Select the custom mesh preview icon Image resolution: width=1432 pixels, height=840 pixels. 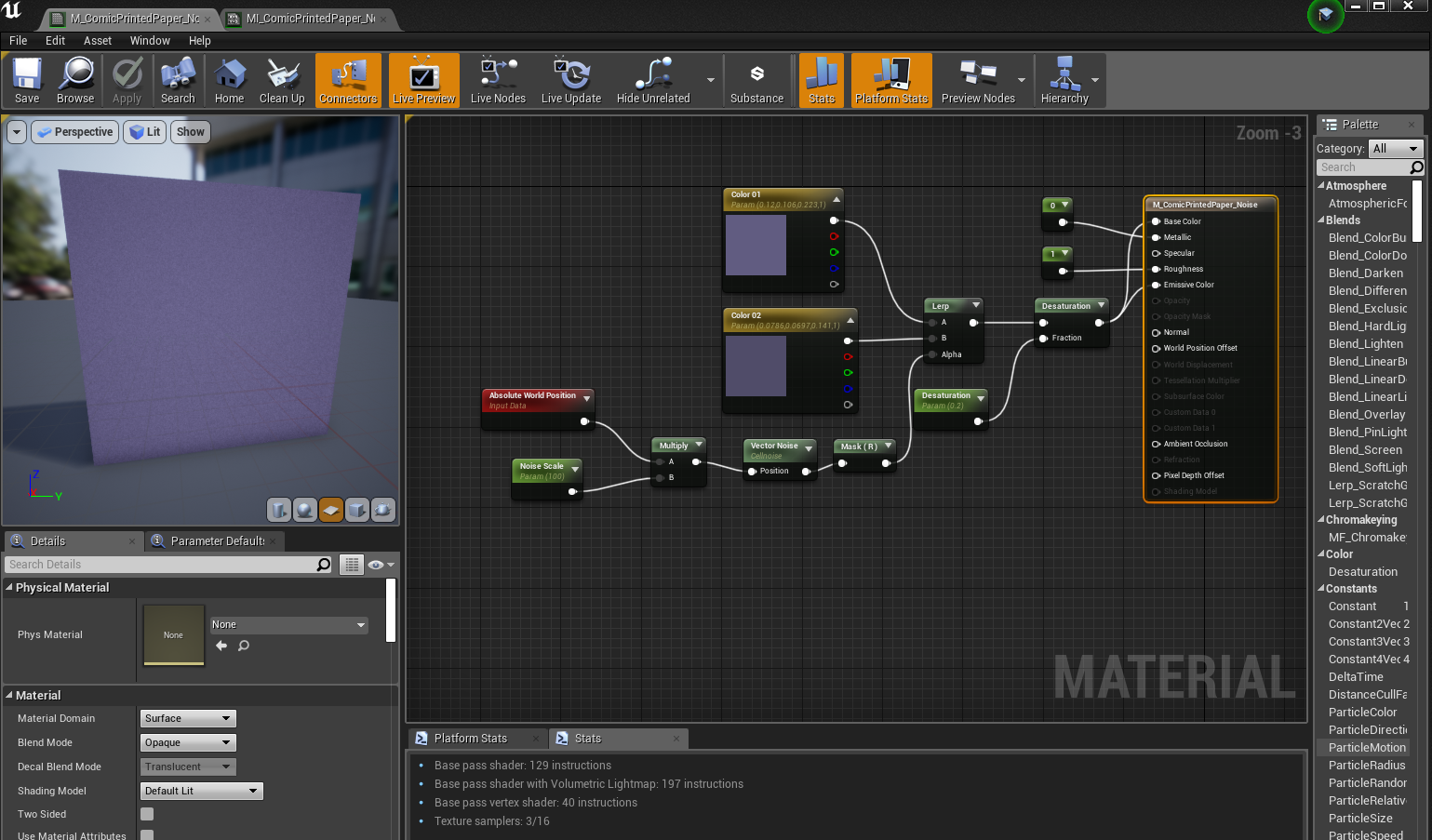click(x=383, y=510)
